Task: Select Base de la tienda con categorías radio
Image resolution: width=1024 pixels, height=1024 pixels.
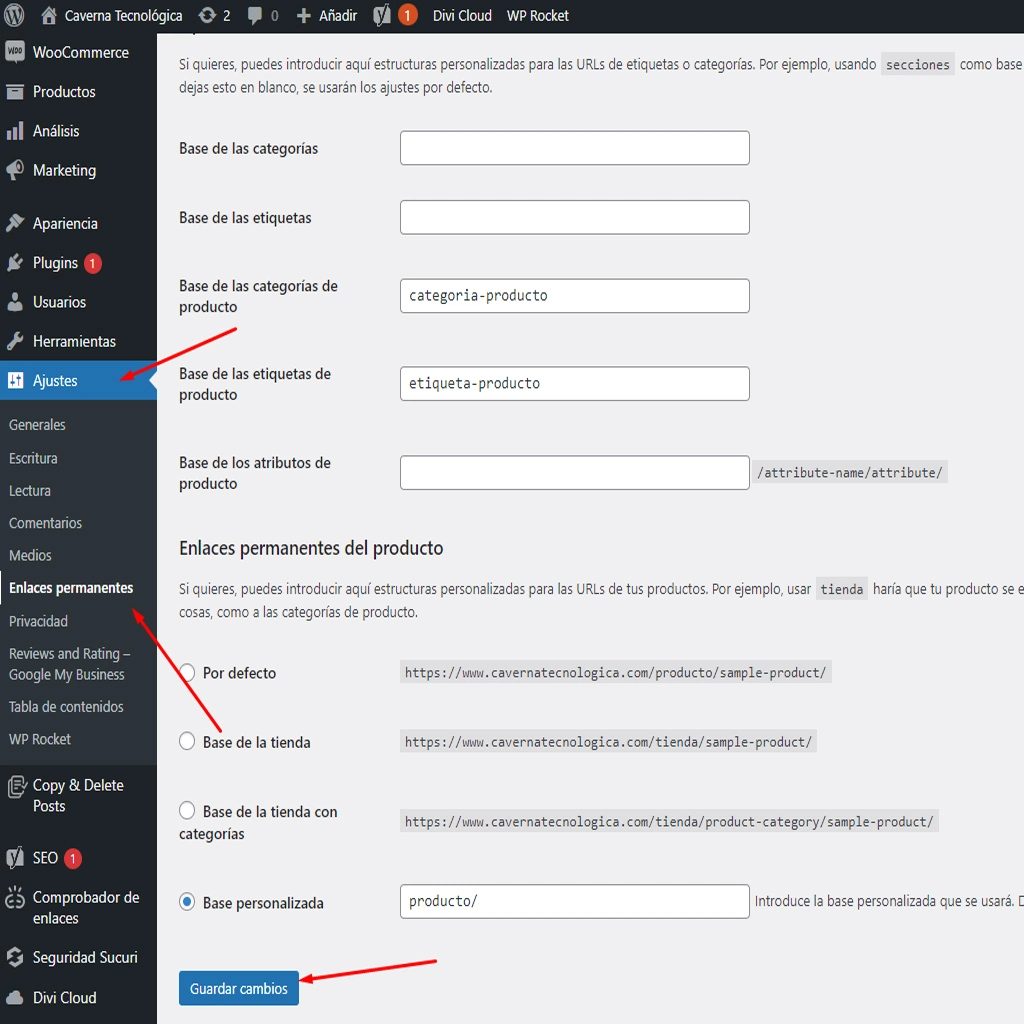Action: click(x=187, y=810)
